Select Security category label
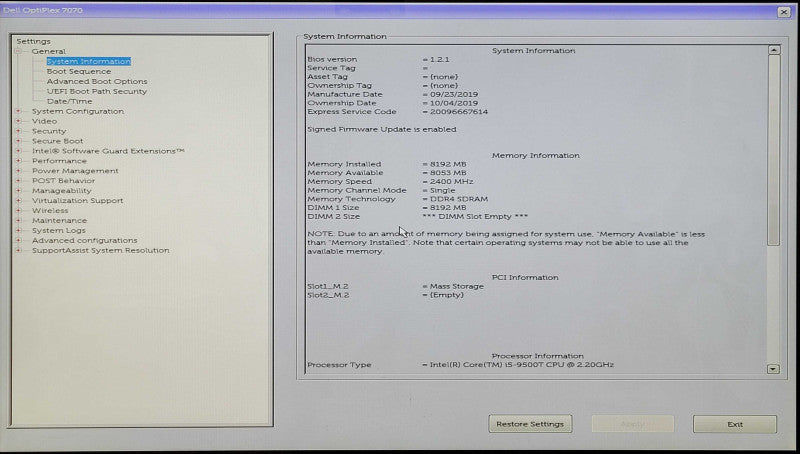800x454 pixels. pos(49,131)
